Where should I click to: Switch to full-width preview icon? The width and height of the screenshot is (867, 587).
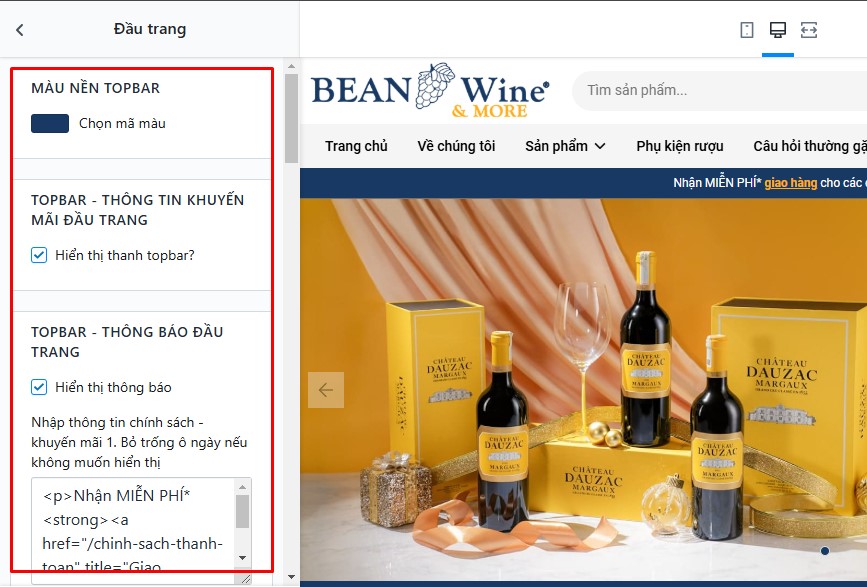(x=808, y=30)
